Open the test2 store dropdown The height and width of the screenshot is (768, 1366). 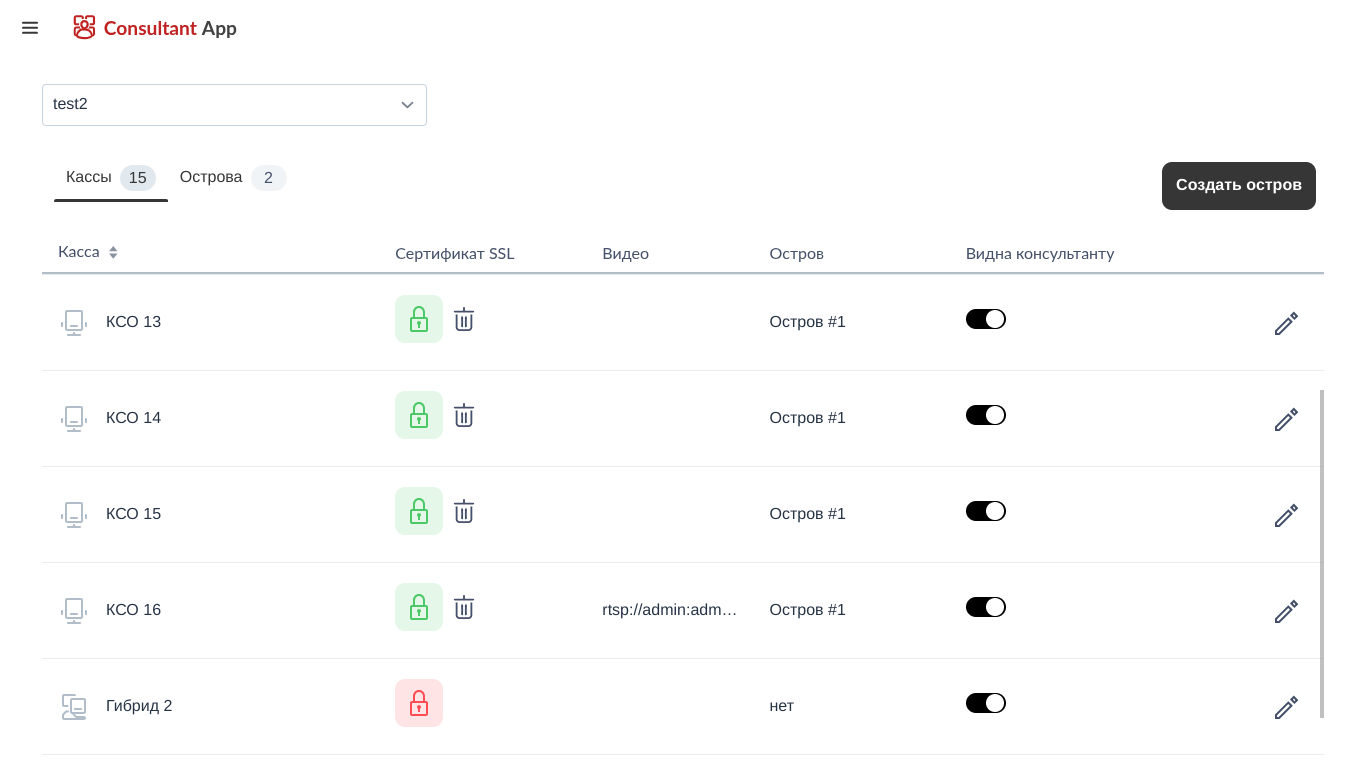(234, 105)
